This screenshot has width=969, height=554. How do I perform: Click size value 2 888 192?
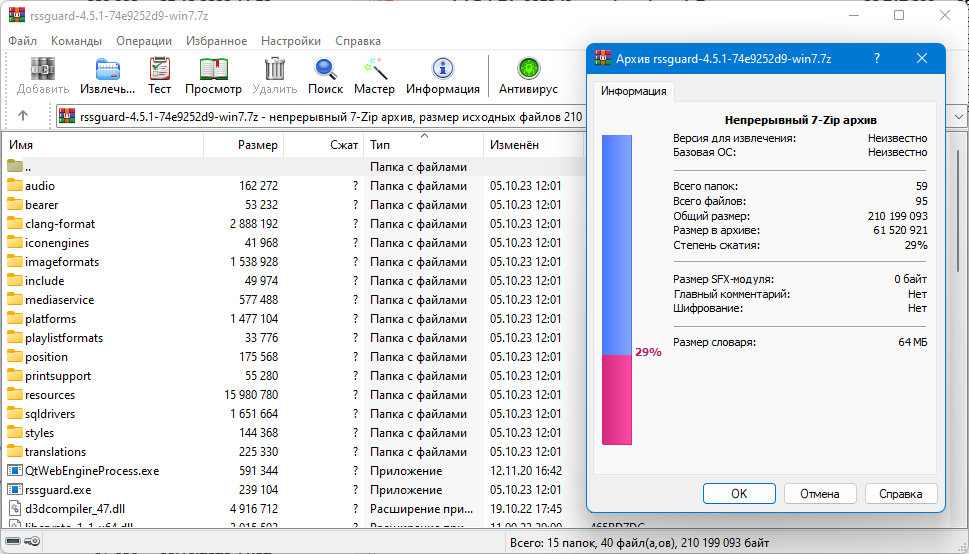point(254,224)
